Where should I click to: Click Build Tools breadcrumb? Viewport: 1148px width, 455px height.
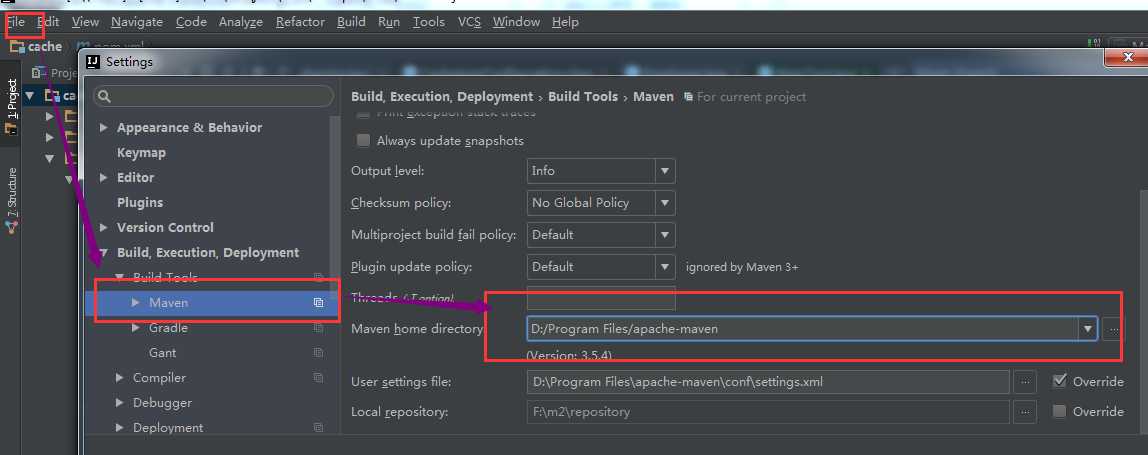(583, 97)
